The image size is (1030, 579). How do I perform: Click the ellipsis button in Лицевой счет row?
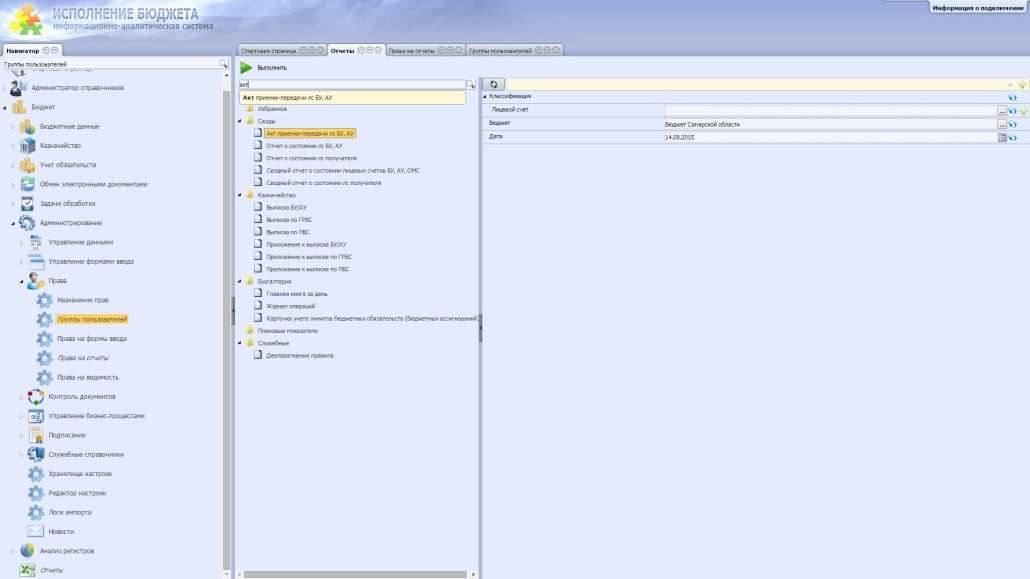point(1002,111)
